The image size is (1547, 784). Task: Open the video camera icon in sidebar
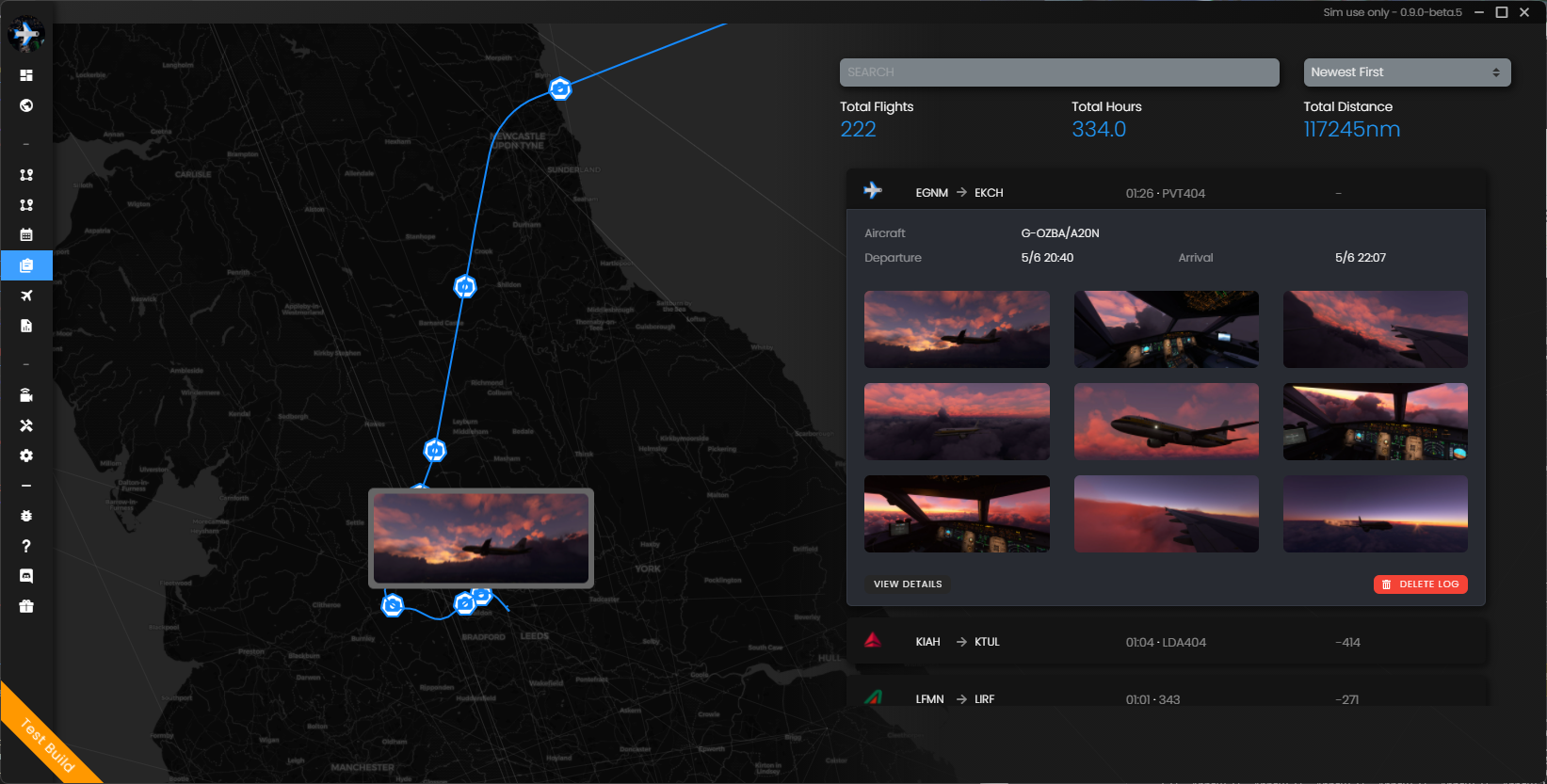(x=26, y=395)
